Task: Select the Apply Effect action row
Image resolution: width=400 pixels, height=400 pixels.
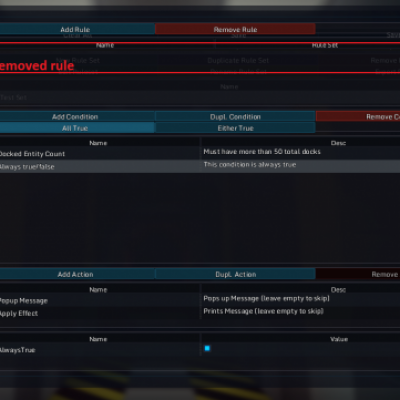Action: 200,313
